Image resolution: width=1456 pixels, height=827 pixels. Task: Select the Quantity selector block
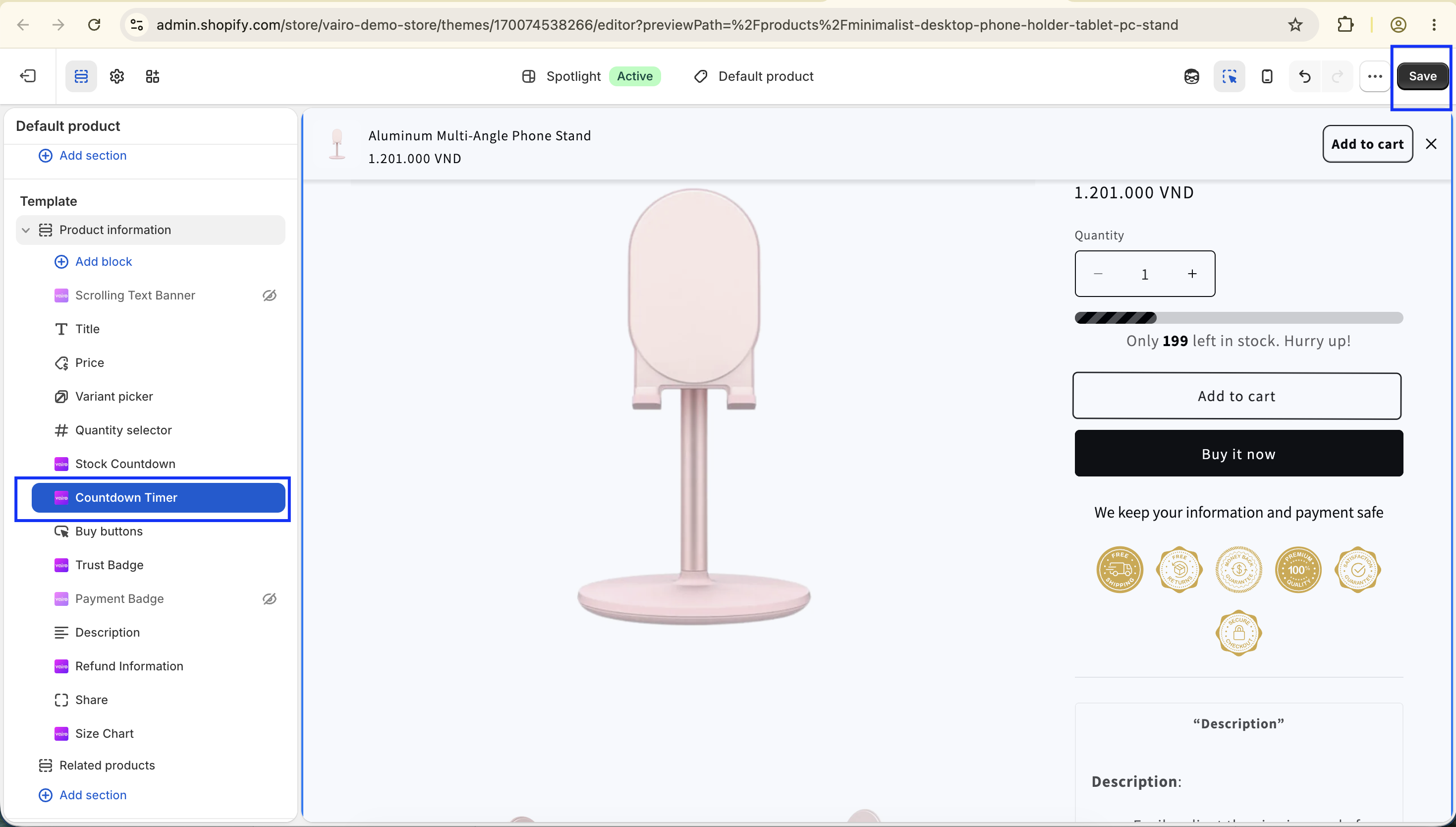click(159, 430)
